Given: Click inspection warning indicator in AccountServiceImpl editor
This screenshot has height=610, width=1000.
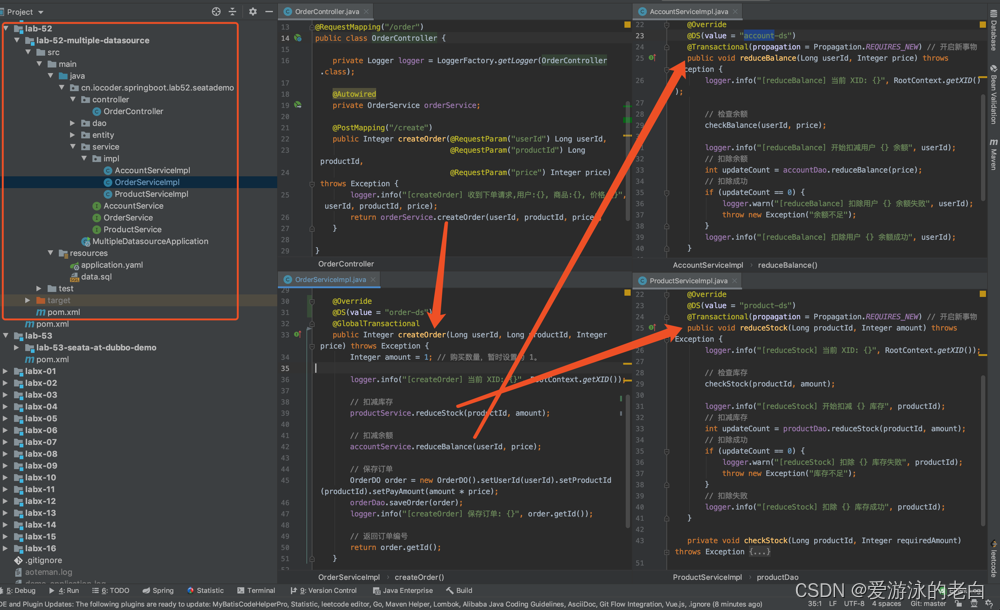Looking at the screenshot, I should (x=982, y=25).
